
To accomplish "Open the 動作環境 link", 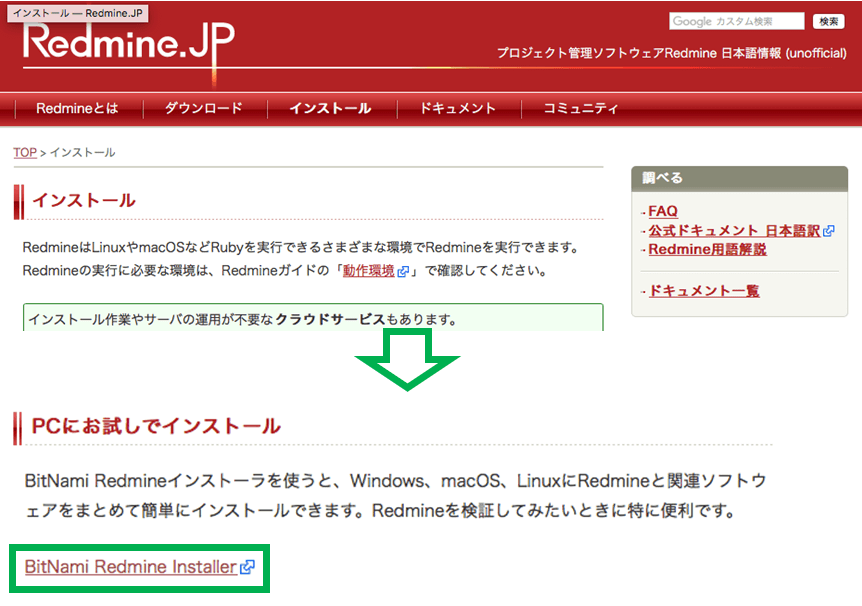I will [x=368, y=271].
